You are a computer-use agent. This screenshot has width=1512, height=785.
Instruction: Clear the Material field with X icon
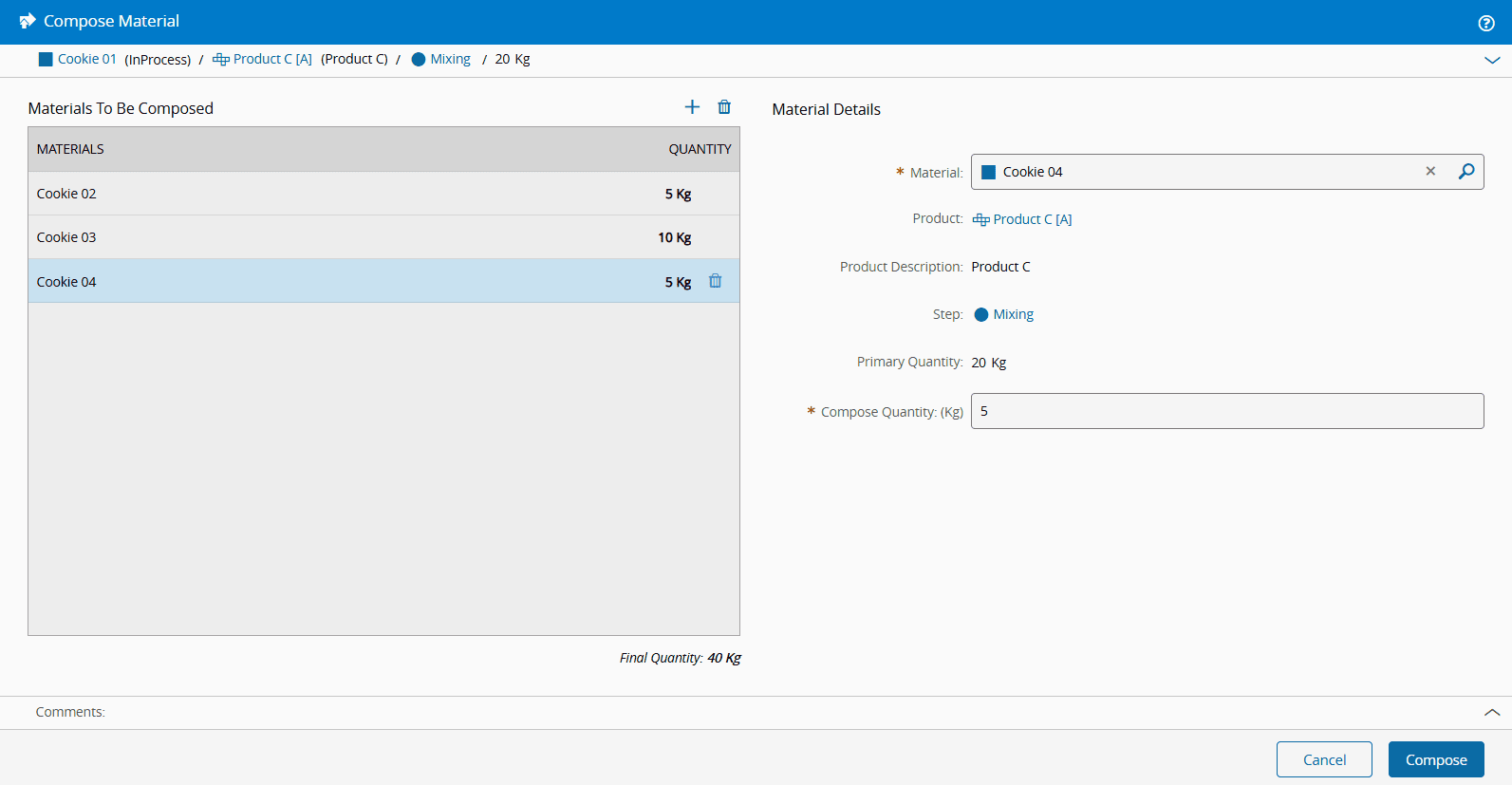[1430, 172]
